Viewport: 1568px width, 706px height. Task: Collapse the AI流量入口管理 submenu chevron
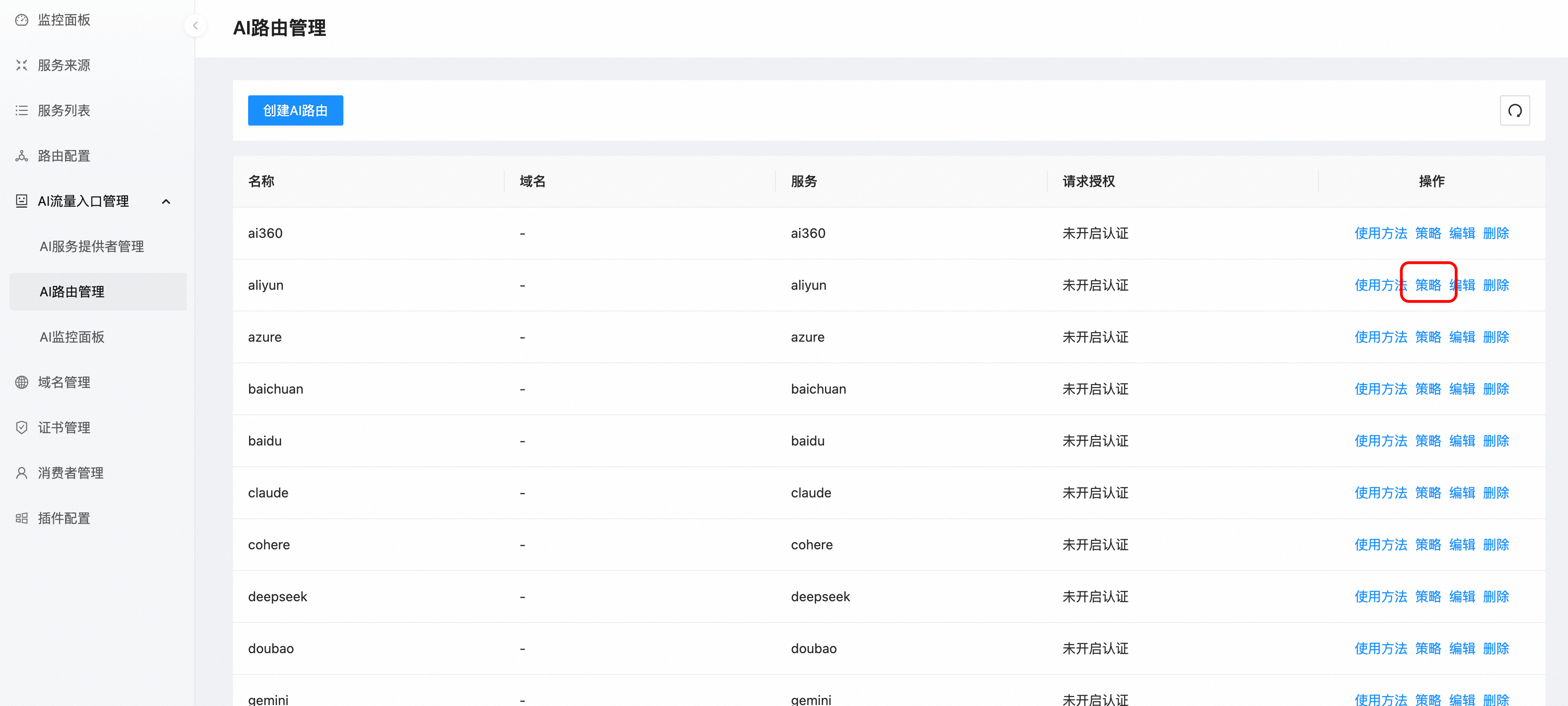(166, 202)
